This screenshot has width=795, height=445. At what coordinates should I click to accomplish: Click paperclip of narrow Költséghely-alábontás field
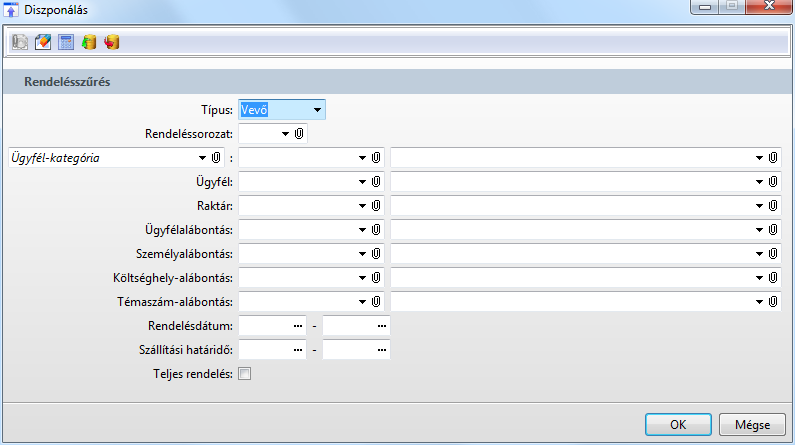(376, 277)
